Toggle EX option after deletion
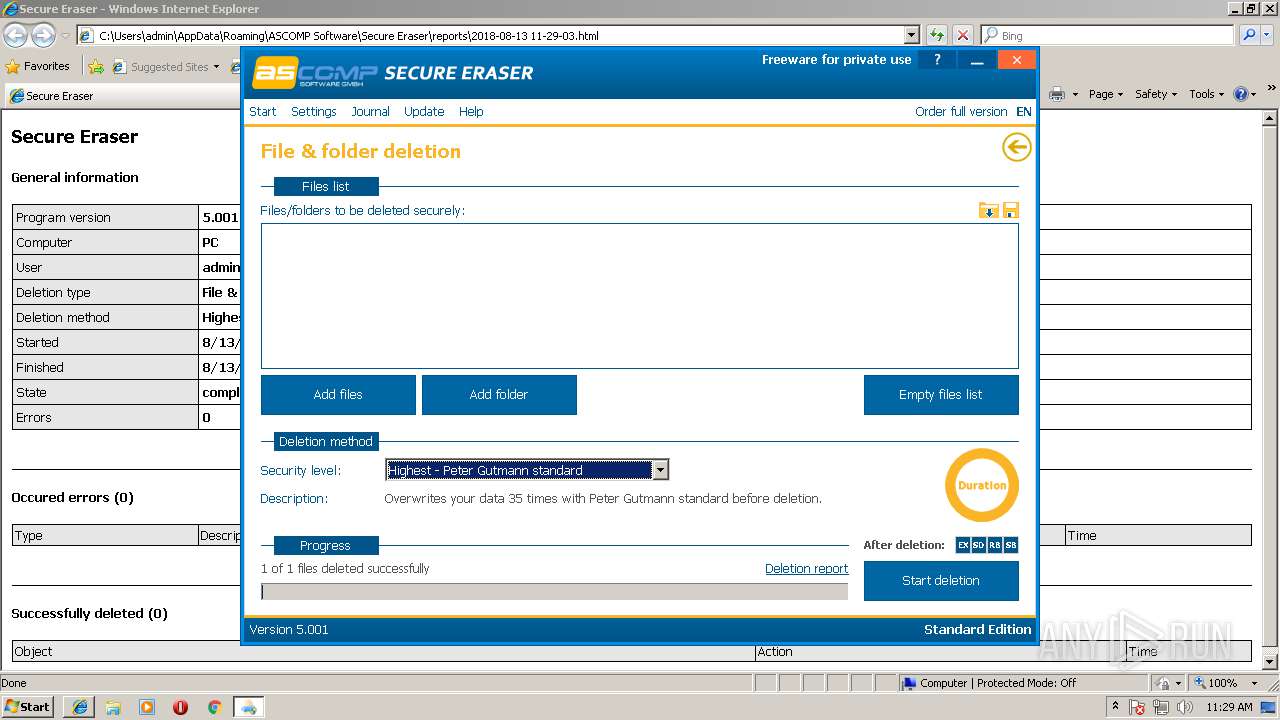The height and width of the screenshot is (720, 1280). pyautogui.click(x=963, y=545)
